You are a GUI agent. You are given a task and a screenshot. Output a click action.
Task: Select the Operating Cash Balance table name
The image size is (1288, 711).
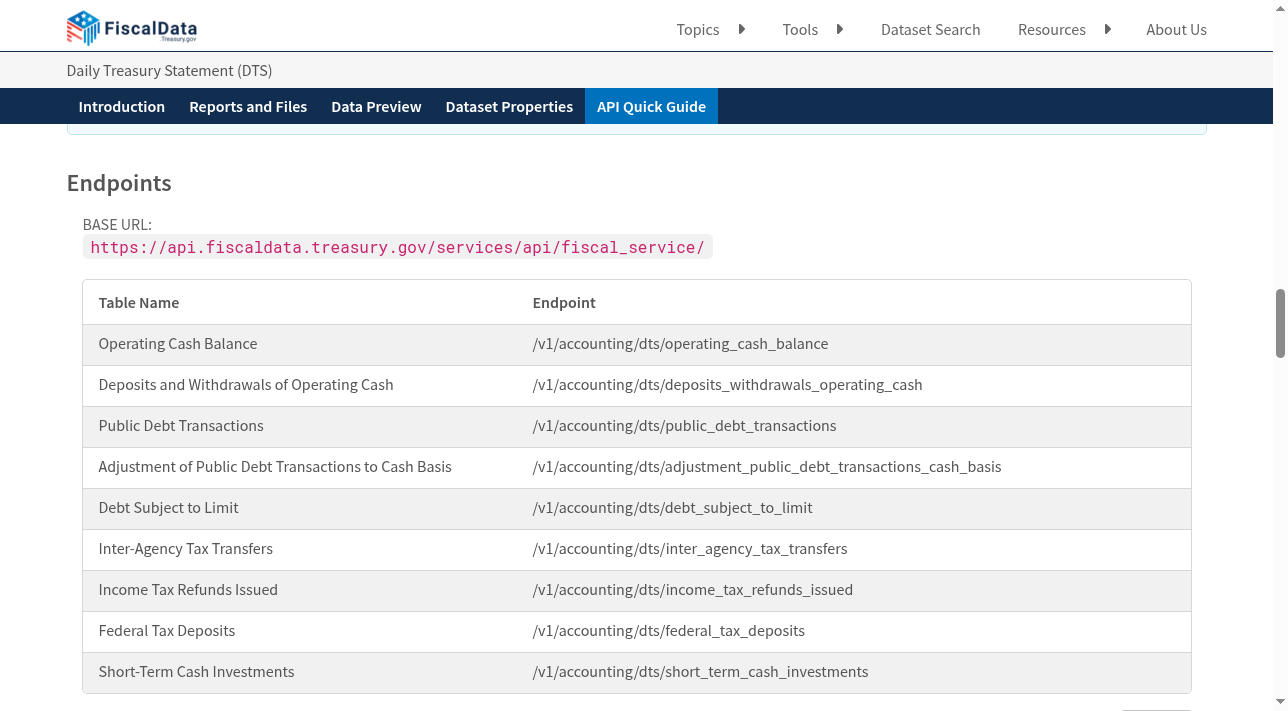[x=178, y=343]
